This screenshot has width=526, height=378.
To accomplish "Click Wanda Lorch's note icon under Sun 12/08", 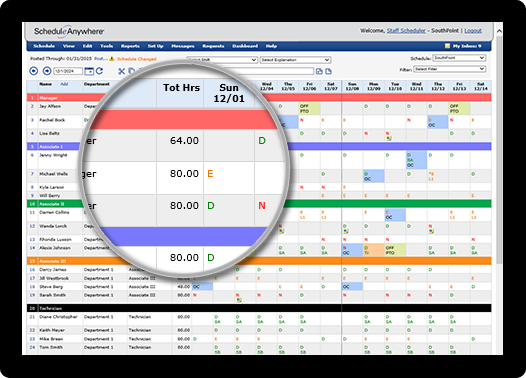I will coord(346,231).
